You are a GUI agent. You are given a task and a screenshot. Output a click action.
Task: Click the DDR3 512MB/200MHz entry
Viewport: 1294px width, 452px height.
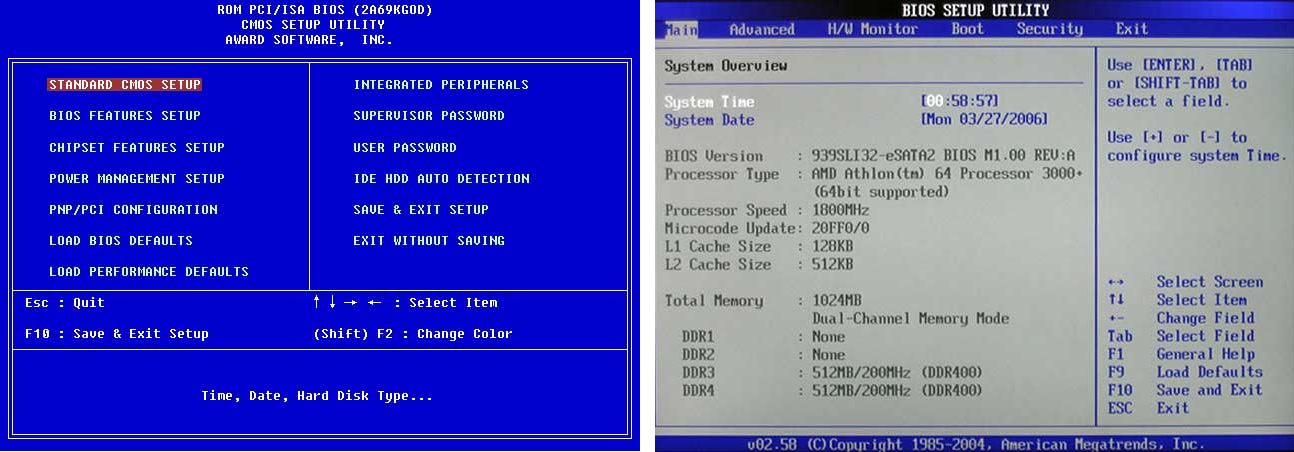897,373
